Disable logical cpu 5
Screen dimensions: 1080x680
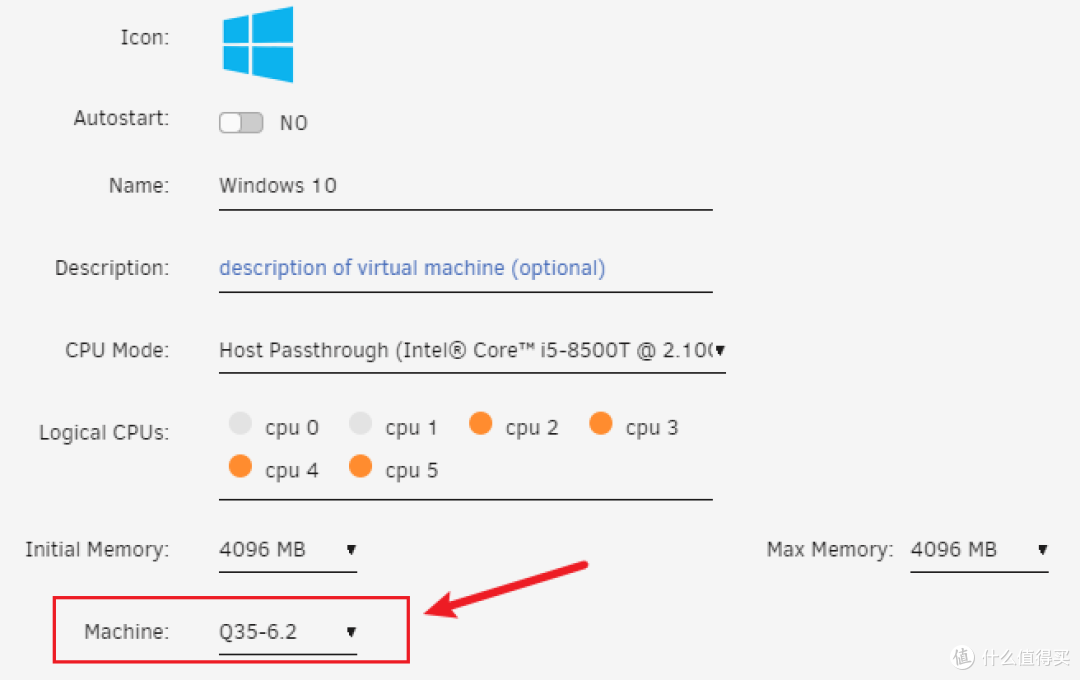tap(360, 466)
